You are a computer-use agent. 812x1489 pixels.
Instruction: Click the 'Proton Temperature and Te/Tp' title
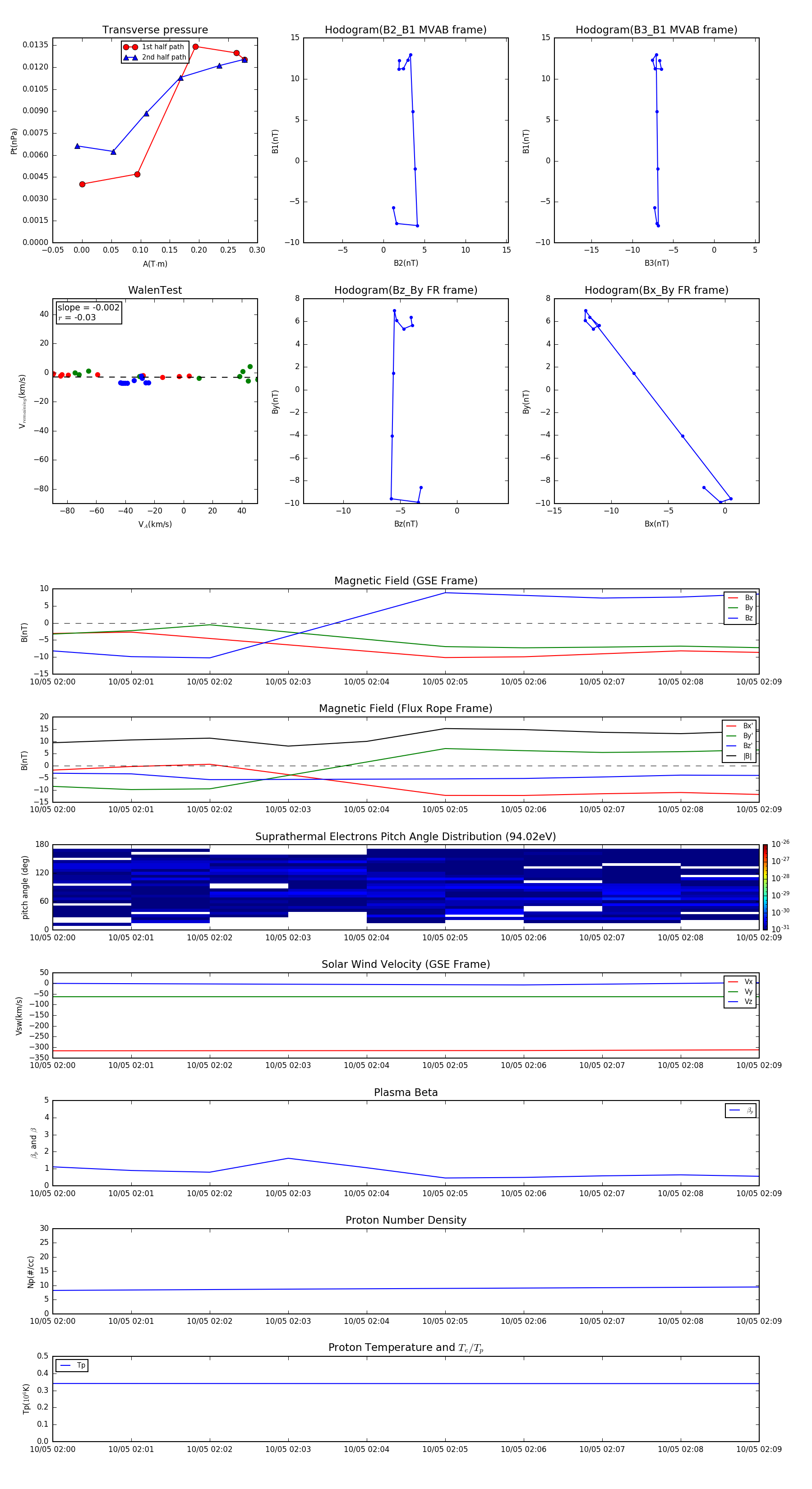tap(406, 1348)
